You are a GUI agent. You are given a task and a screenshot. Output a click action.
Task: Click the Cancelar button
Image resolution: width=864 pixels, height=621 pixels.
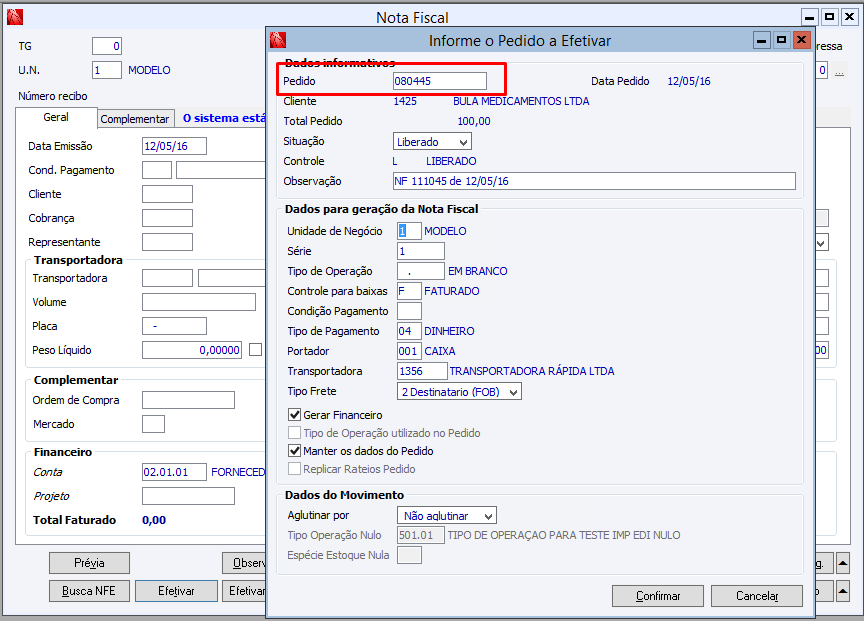757,596
